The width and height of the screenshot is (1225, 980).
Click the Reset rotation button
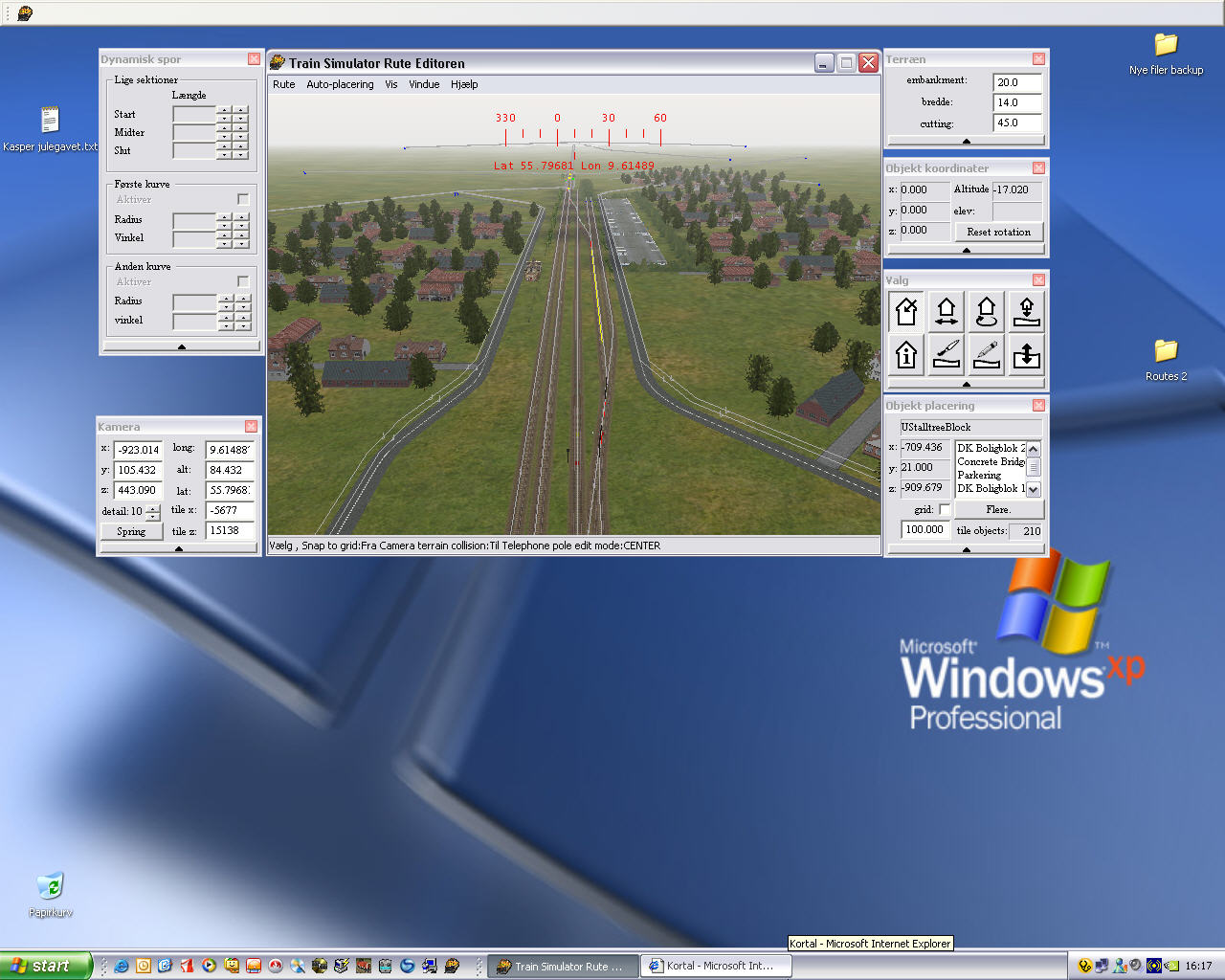pyautogui.click(x=998, y=232)
